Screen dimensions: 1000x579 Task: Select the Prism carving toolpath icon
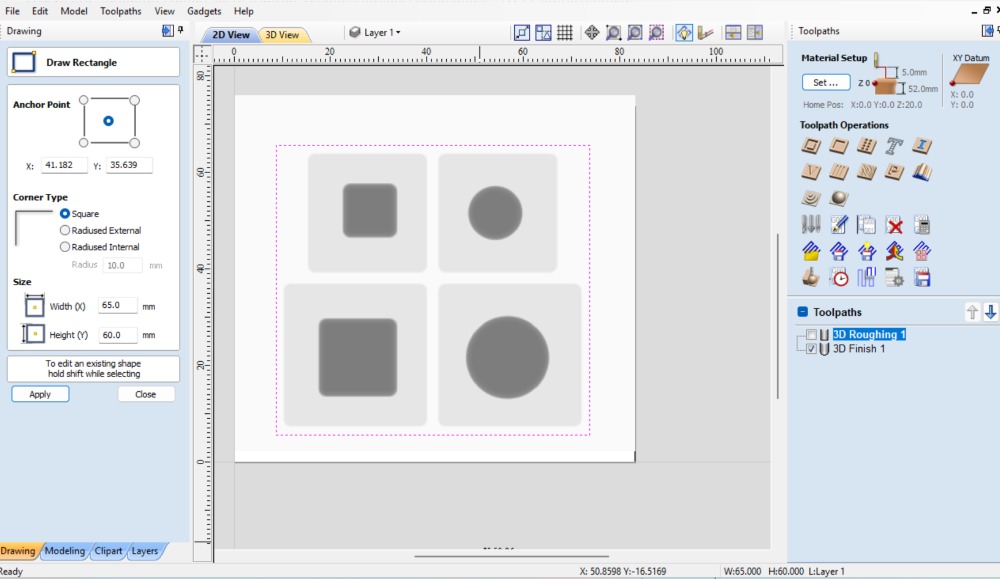coord(894,172)
